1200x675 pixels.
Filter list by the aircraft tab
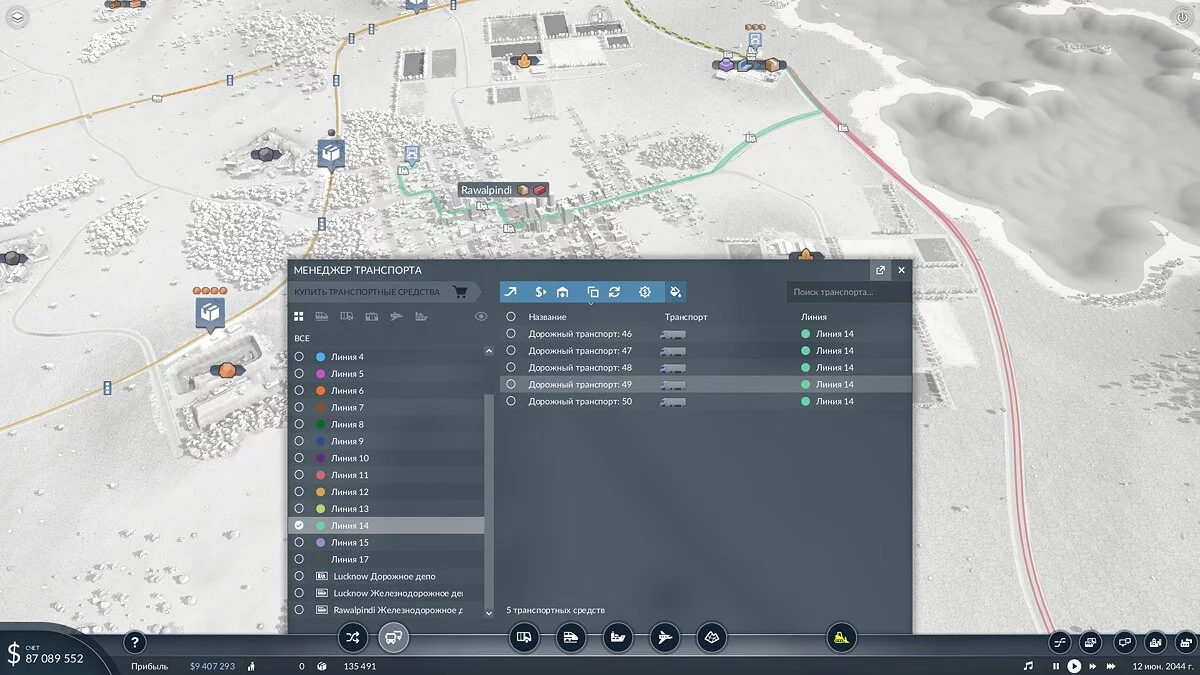(x=395, y=317)
